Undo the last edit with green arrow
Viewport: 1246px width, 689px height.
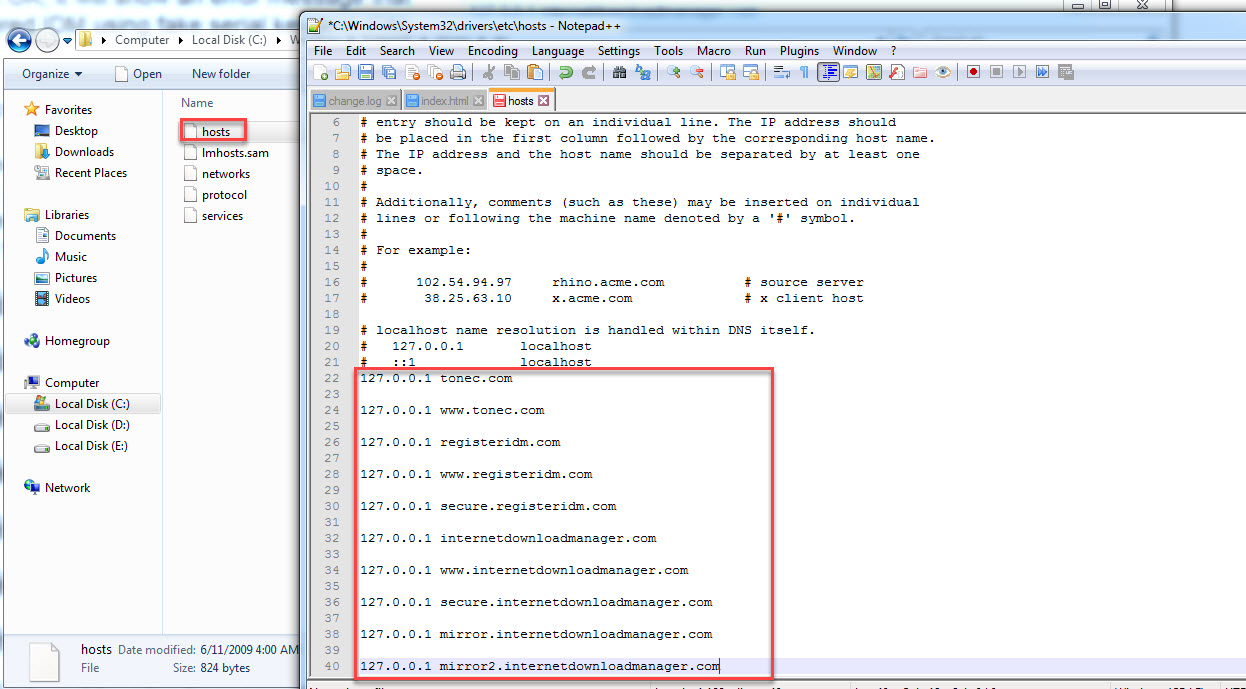565,72
